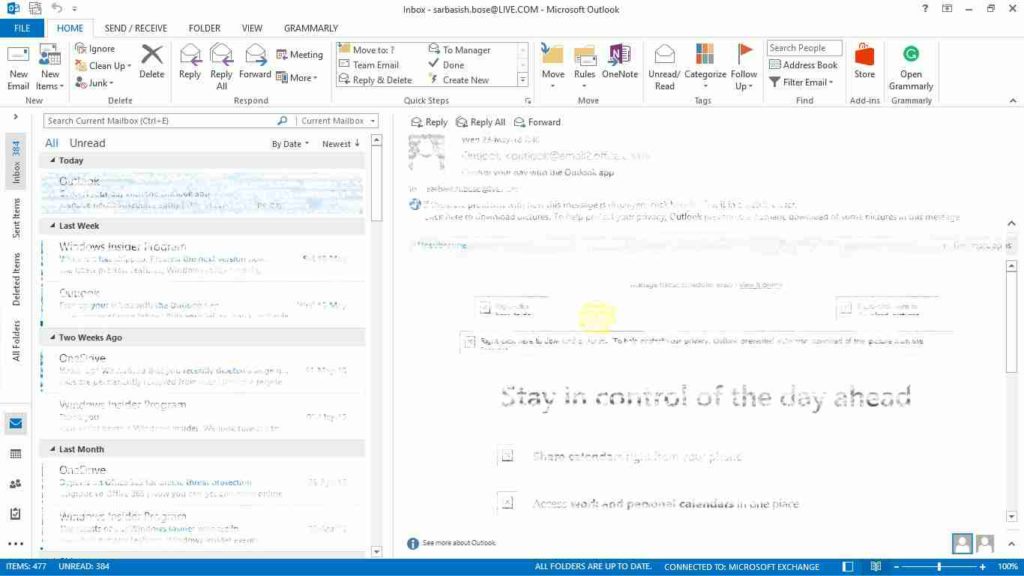Open the Follow Up flag menu
The image size is (1024, 576).
coord(744,67)
